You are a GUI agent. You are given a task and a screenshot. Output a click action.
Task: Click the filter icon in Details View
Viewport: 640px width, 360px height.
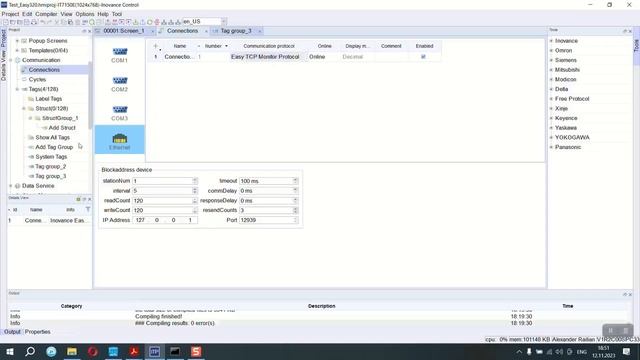pyautogui.click(x=88, y=209)
